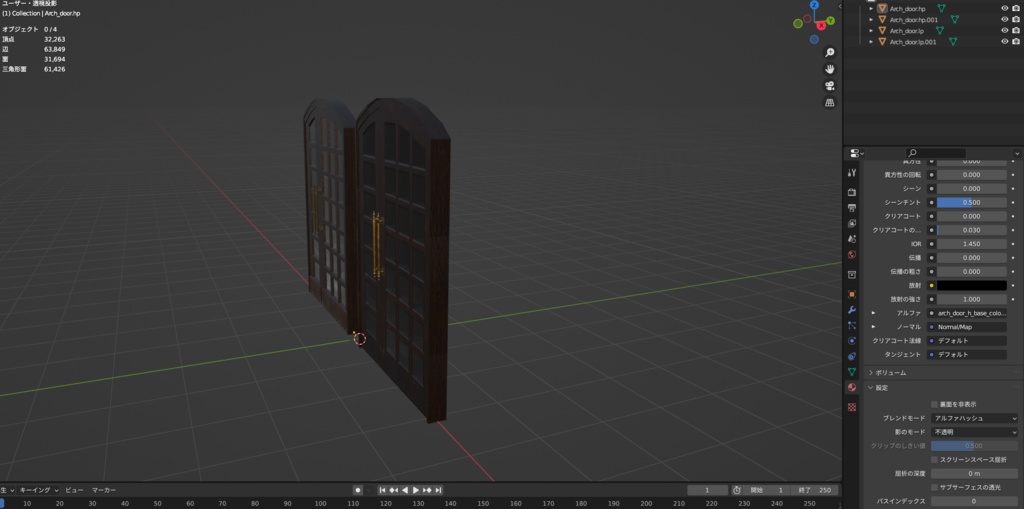This screenshot has width=1024, height=509.
Task: Open the Object Data mesh tab
Action: pos(852,372)
